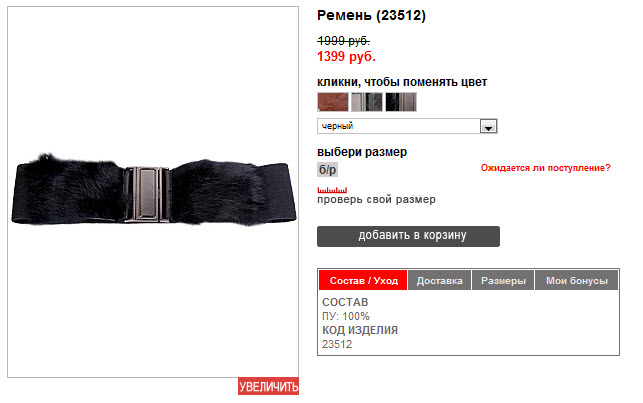Open the черный color select field
This screenshot has height=403, width=643.
point(407,126)
